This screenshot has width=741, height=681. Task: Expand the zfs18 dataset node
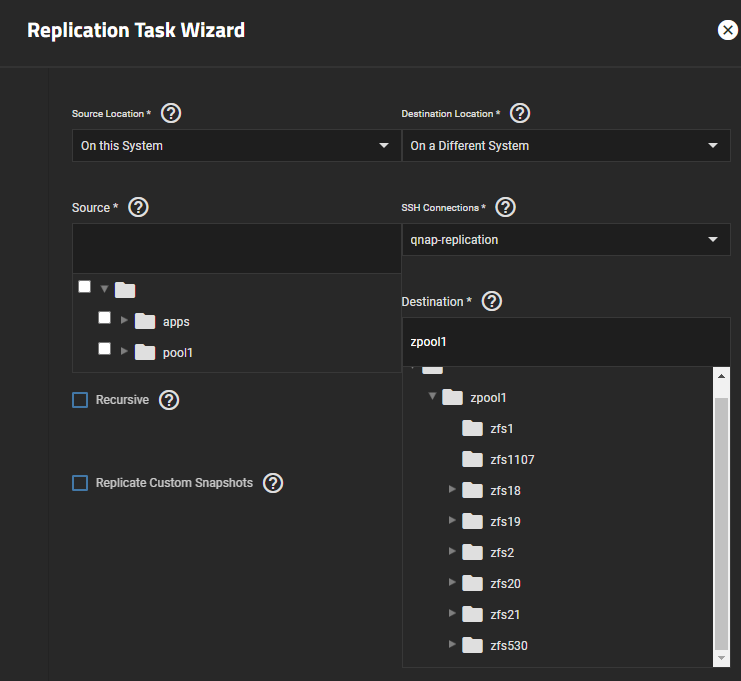[x=452, y=489]
